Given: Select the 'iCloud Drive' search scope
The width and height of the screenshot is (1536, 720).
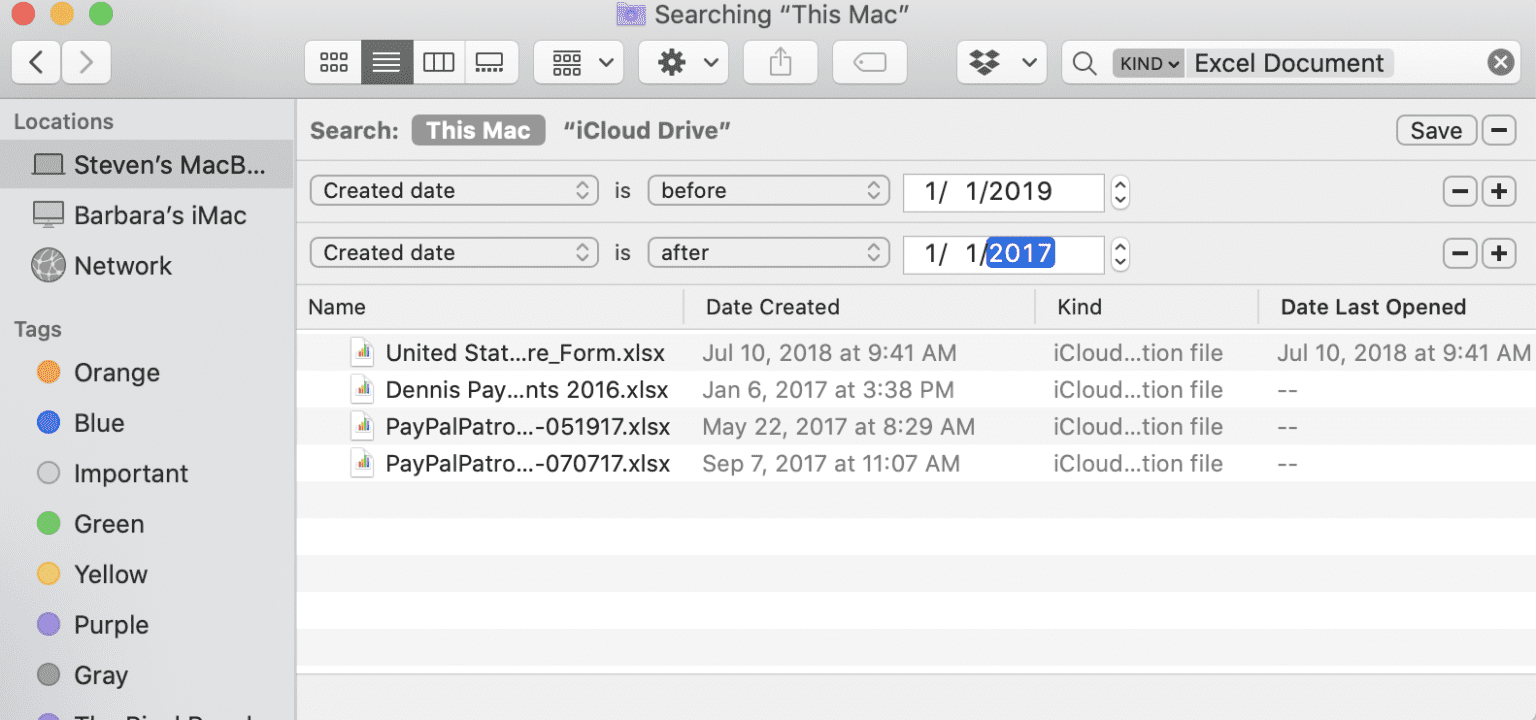Looking at the screenshot, I should (x=646, y=130).
